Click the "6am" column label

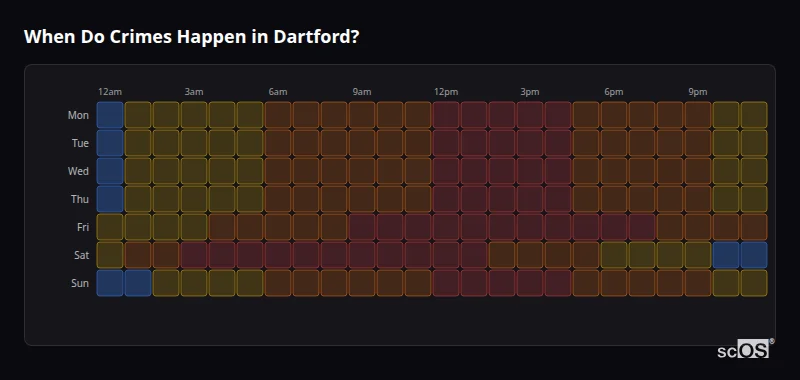coord(278,92)
